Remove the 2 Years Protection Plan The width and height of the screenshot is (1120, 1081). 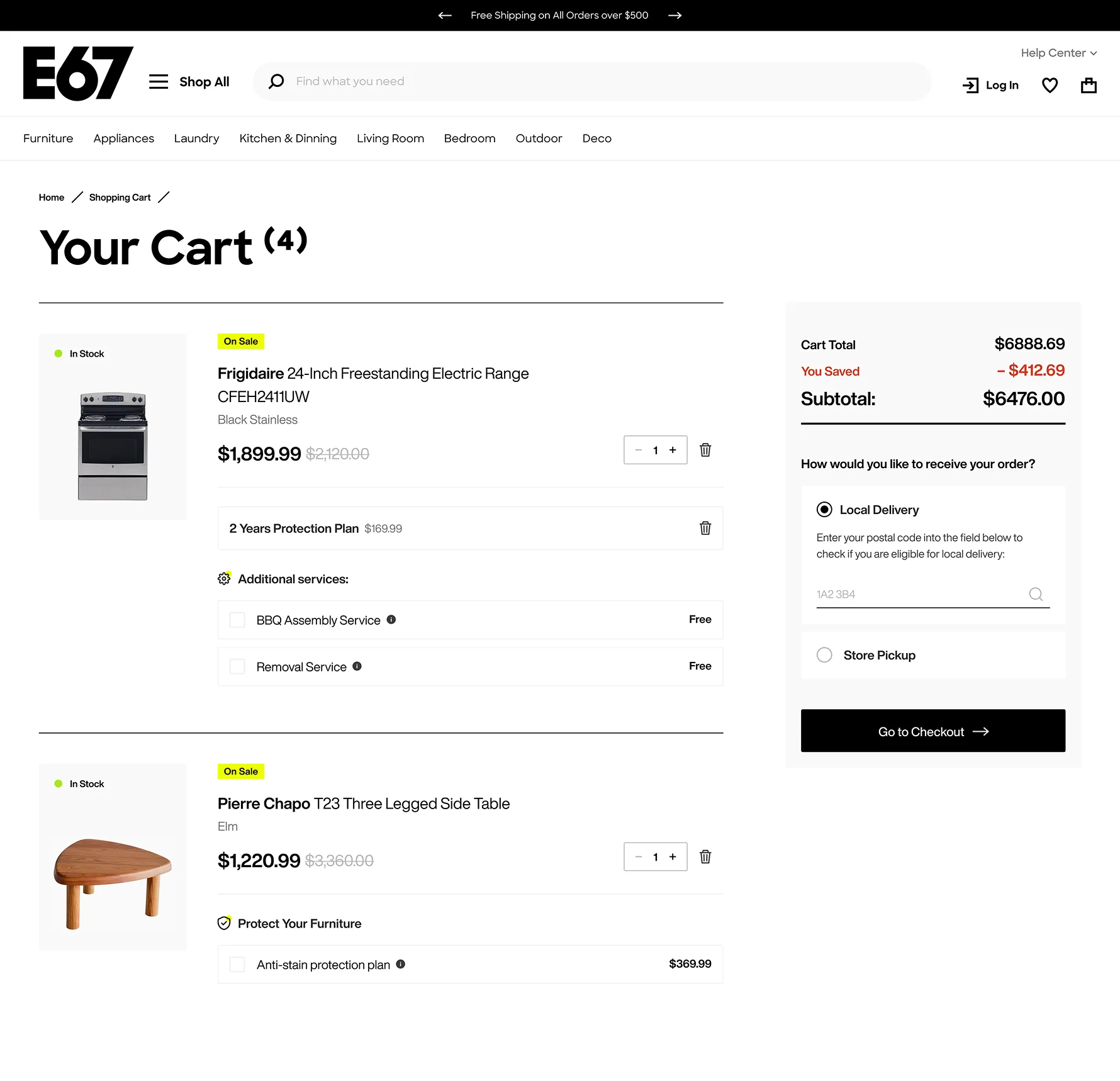click(705, 528)
